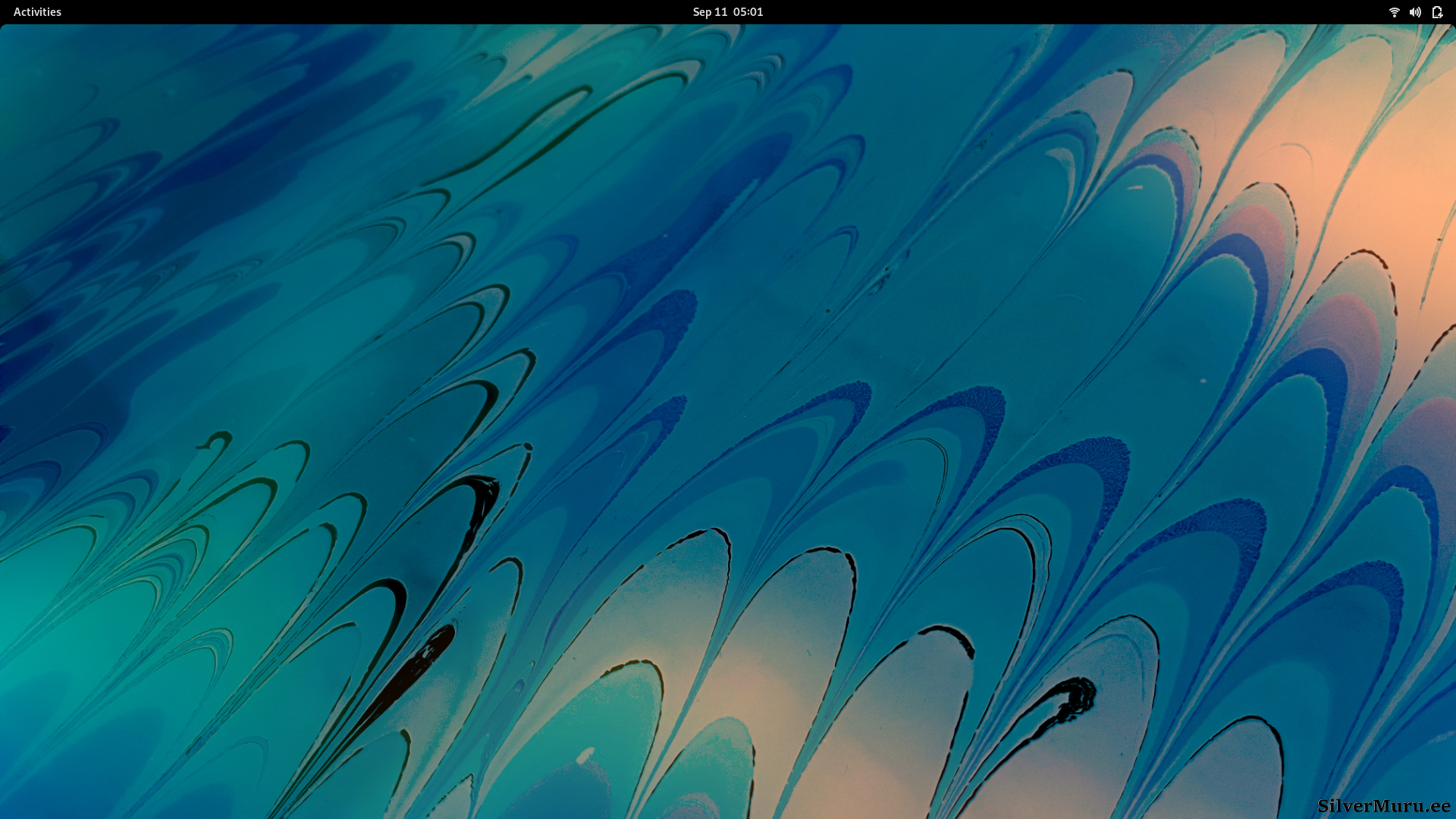Select the battery icon with lightning bolt
The width and height of the screenshot is (1456, 819).
1436,12
